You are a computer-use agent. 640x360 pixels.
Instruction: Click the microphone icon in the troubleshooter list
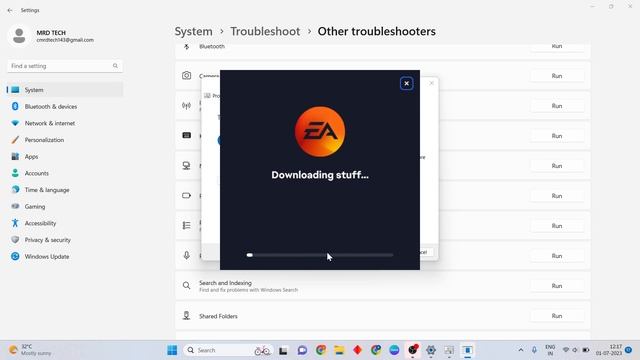[x=187, y=256]
